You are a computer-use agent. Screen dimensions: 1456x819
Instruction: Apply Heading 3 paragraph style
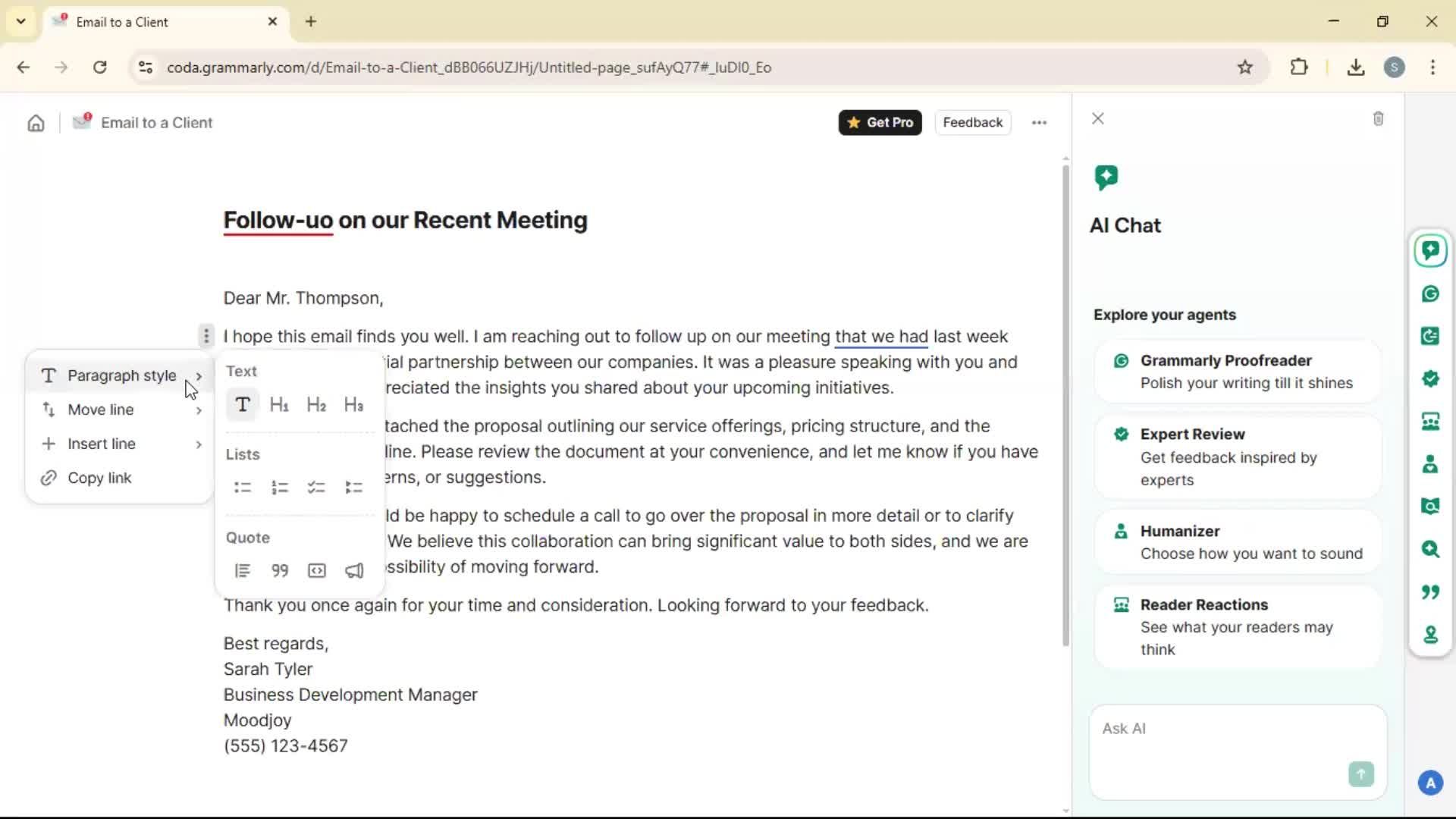353,405
